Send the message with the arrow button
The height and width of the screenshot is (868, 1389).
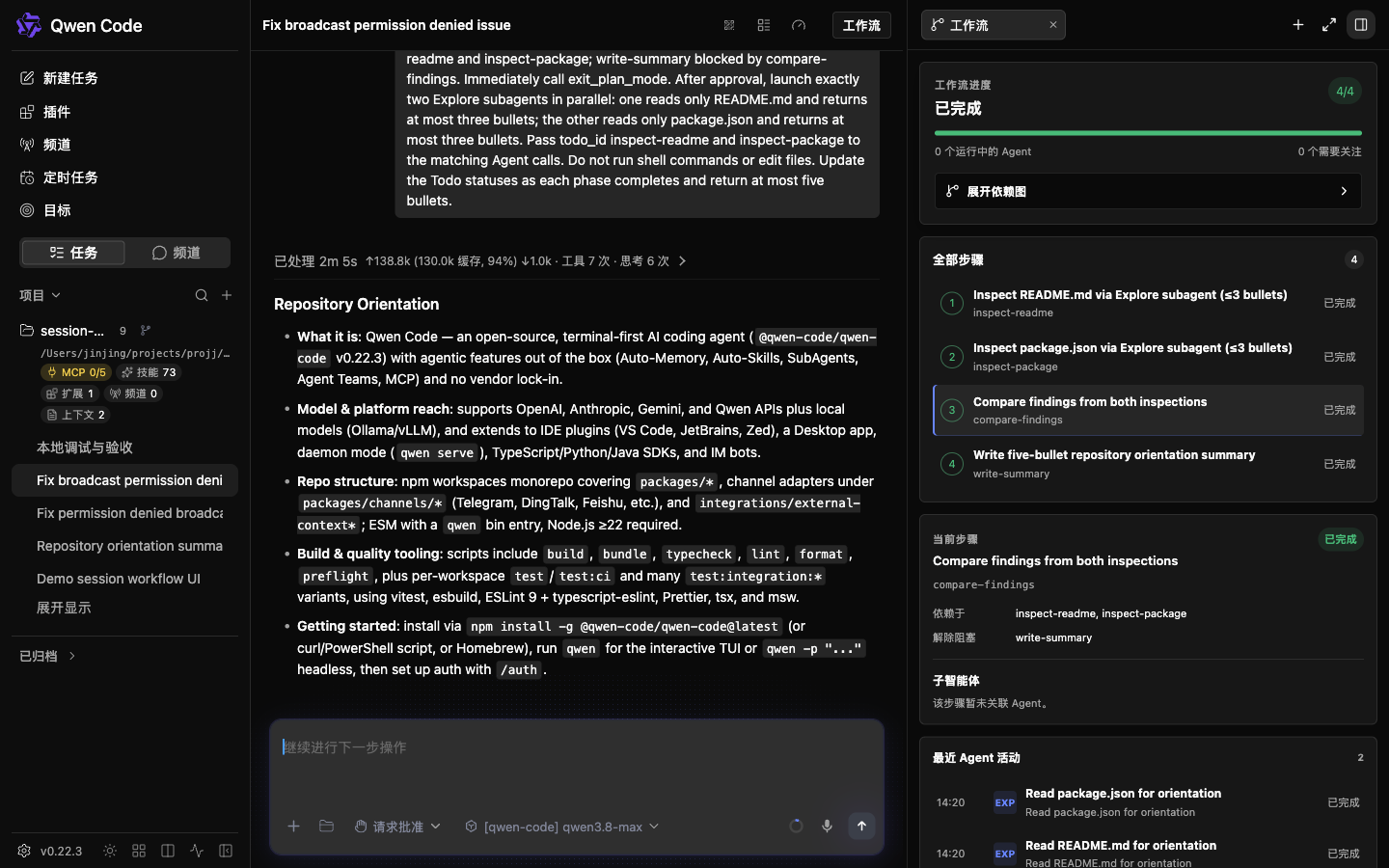(861, 827)
